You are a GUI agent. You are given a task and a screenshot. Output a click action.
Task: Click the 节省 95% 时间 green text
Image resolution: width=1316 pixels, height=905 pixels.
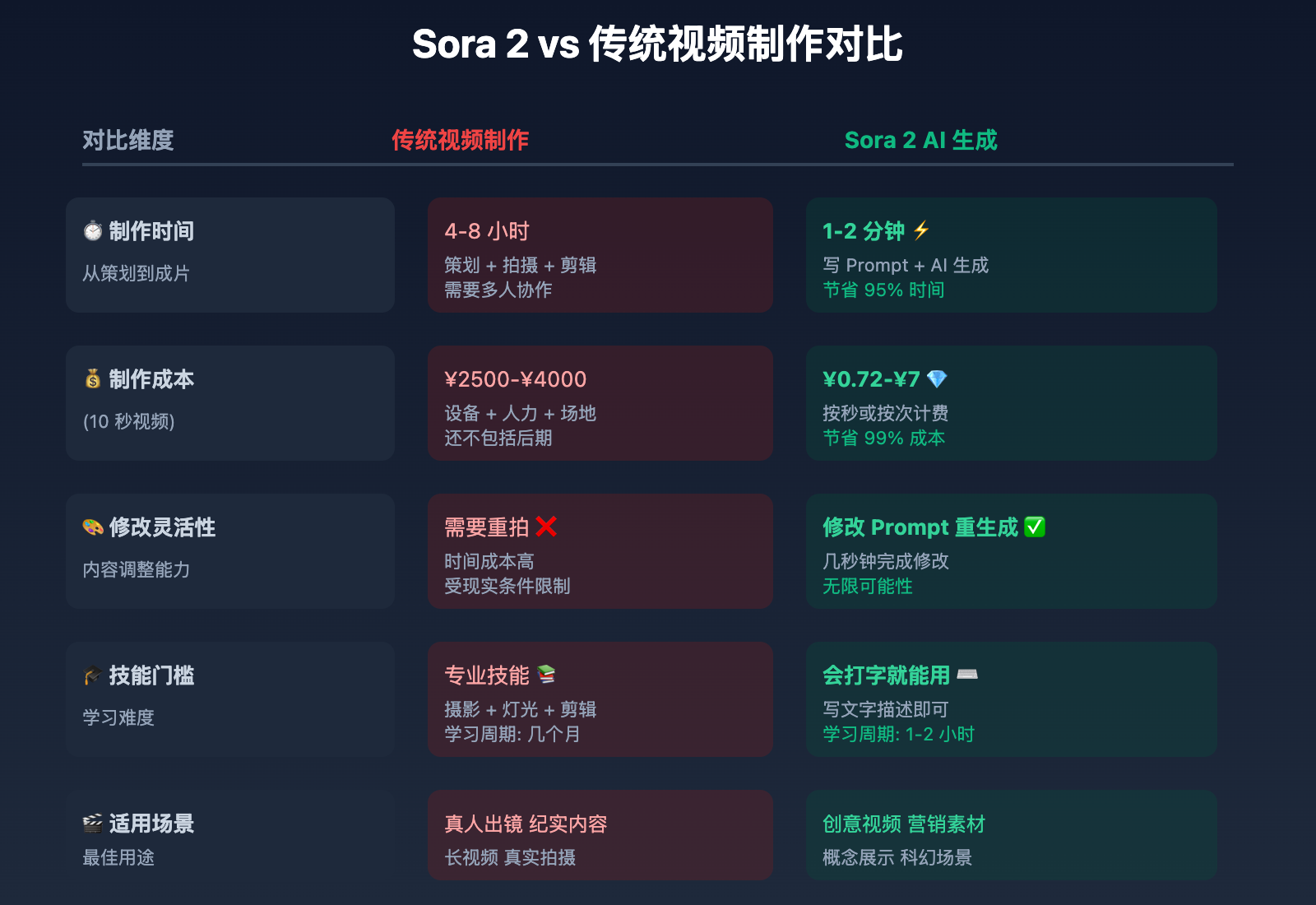(x=883, y=290)
